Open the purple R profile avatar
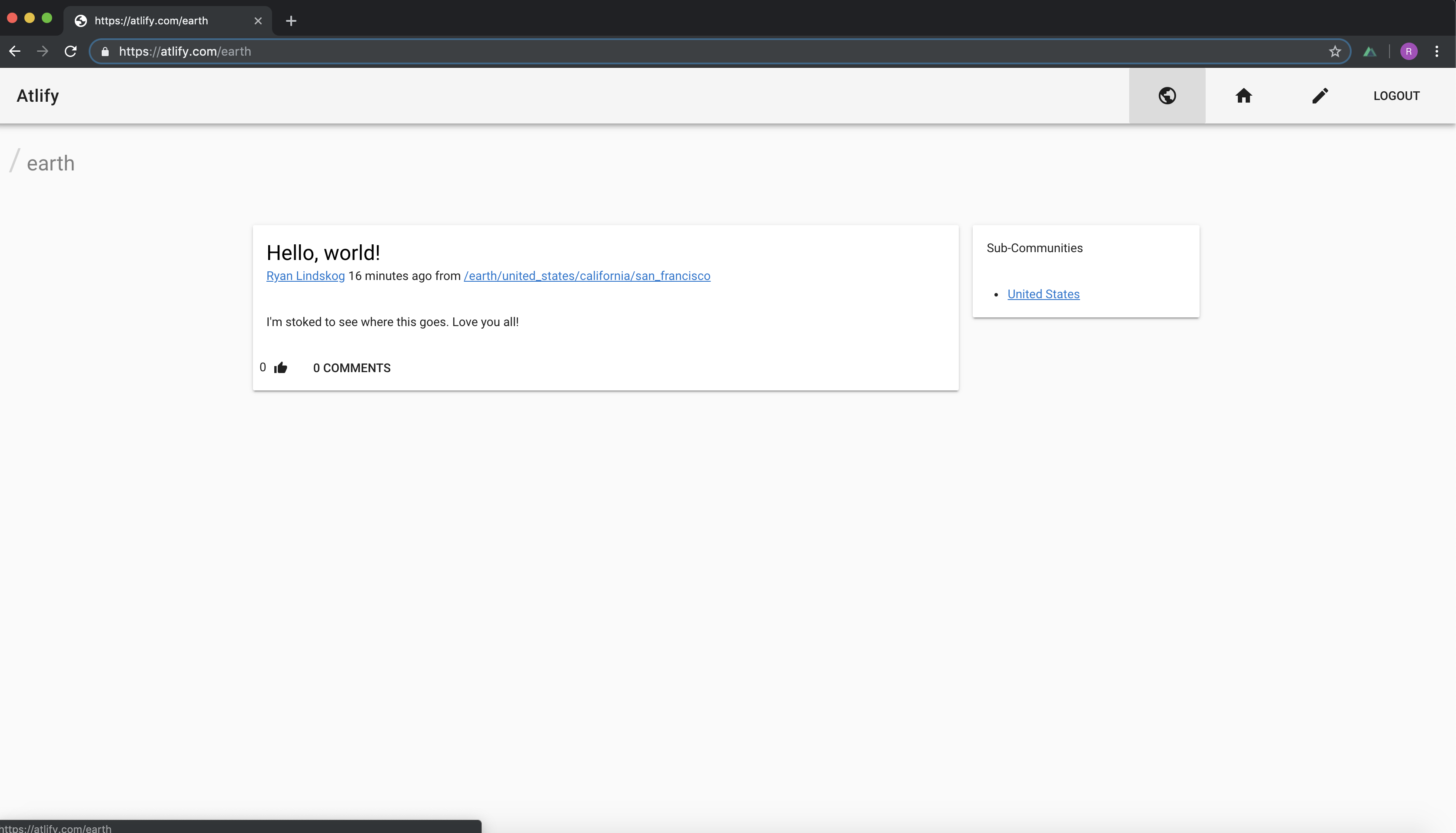The height and width of the screenshot is (833, 1456). [1409, 51]
